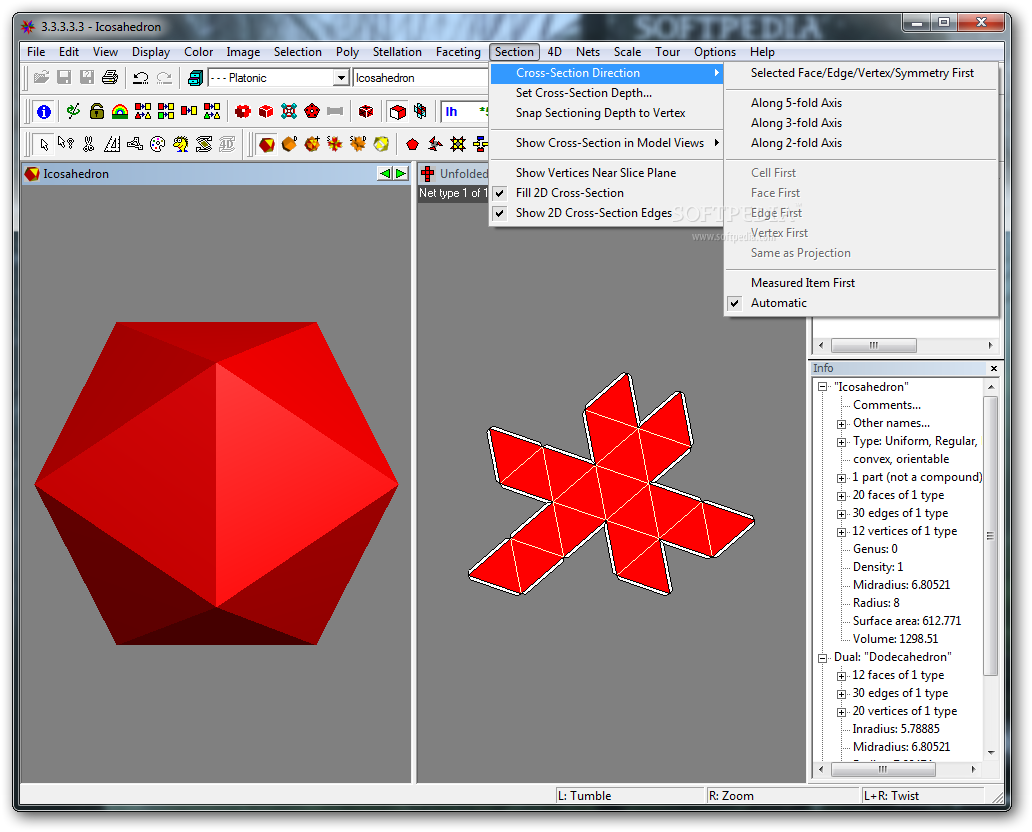The height and width of the screenshot is (832, 1032).
Task: Select the Automatic direction option
Action: click(778, 303)
